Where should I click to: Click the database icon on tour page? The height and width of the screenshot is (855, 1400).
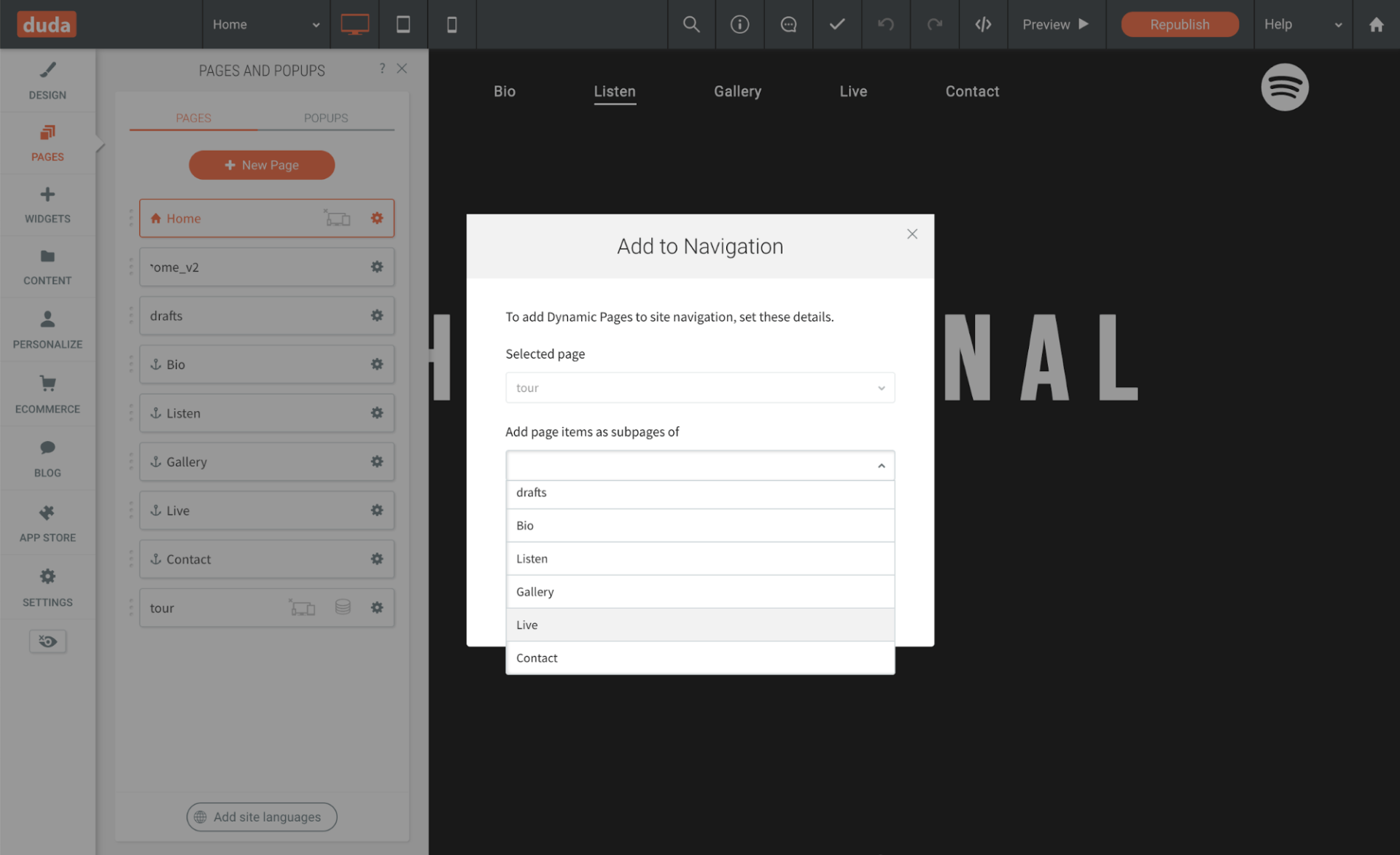pos(343,606)
